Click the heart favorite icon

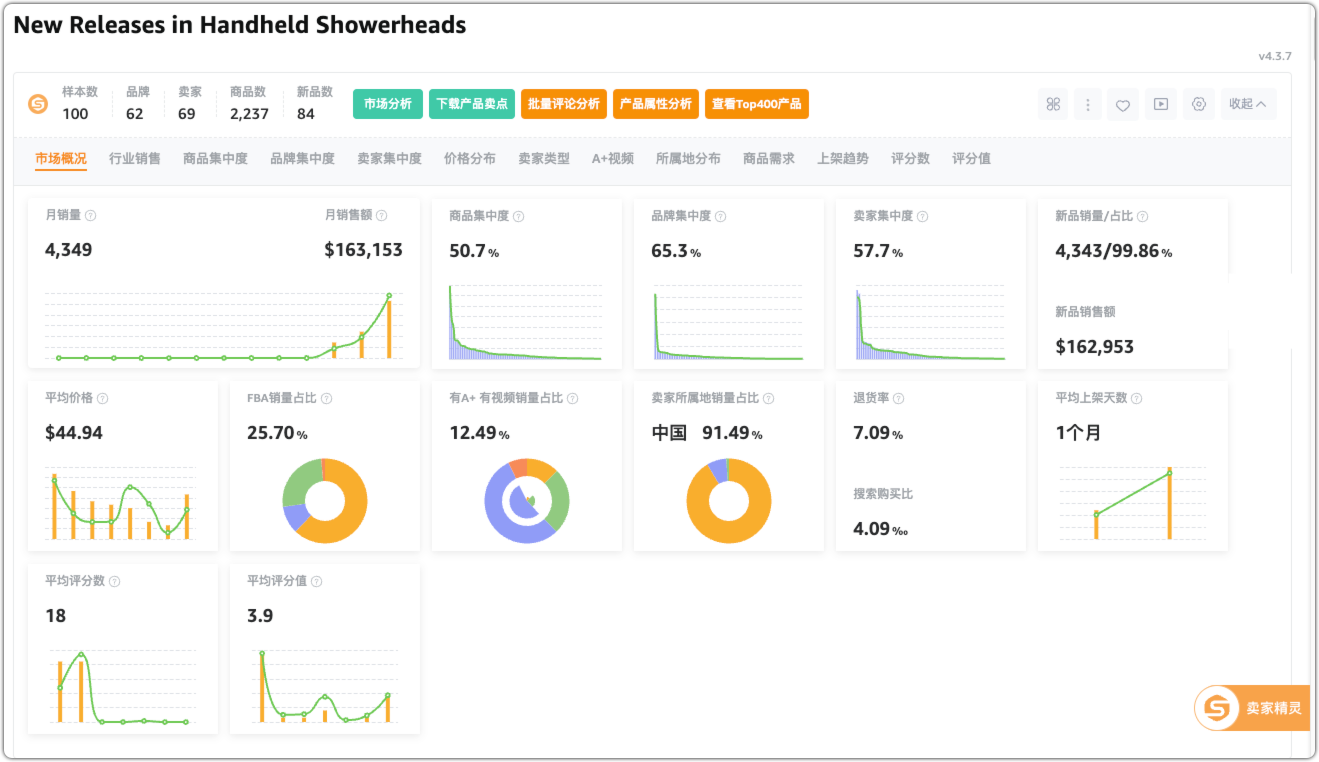pyautogui.click(x=1123, y=104)
